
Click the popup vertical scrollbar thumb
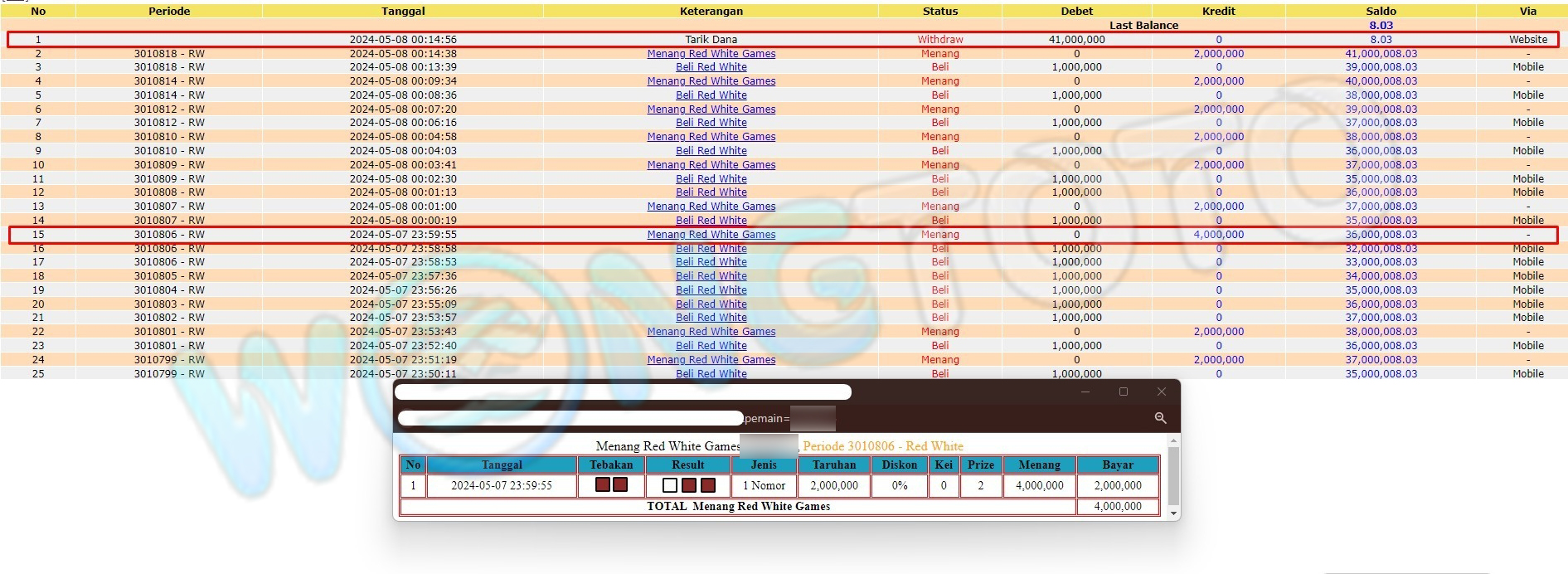[x=1172, y=476]
